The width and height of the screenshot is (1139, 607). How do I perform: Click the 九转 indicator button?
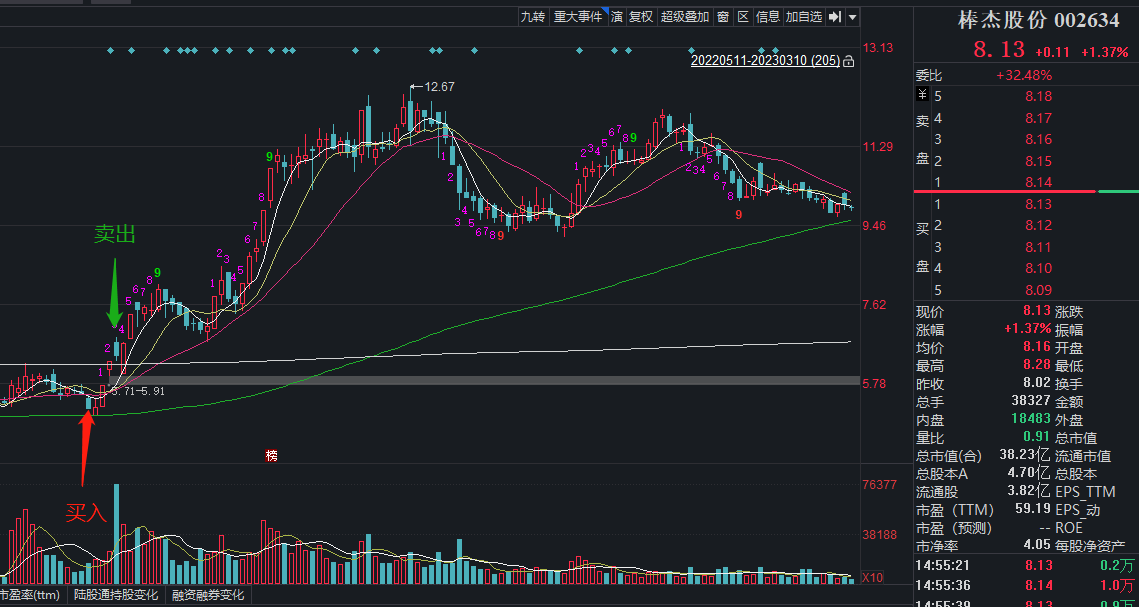coord(533,17)
